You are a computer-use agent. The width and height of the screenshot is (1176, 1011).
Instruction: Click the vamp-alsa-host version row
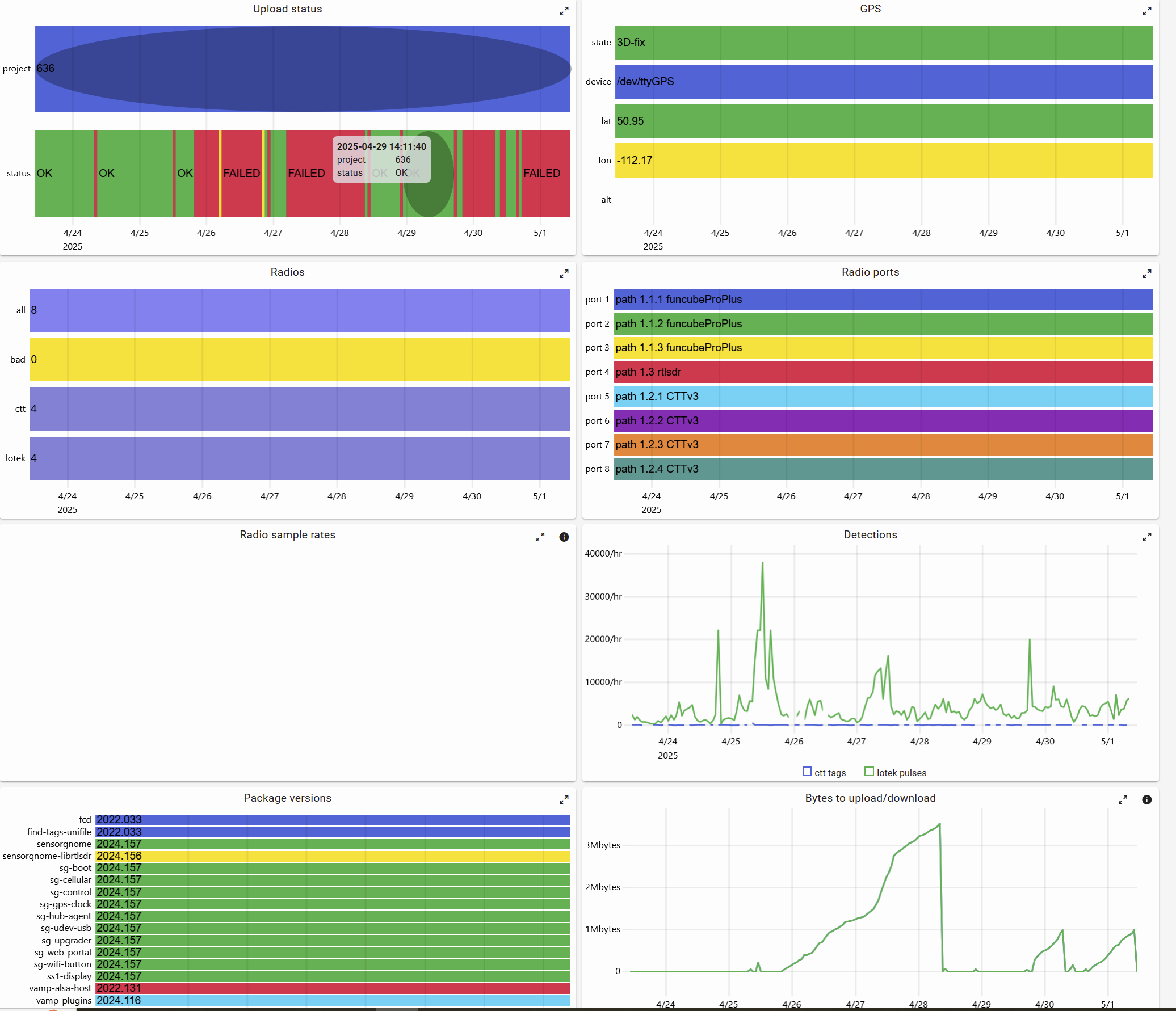(x=332, y=988)
